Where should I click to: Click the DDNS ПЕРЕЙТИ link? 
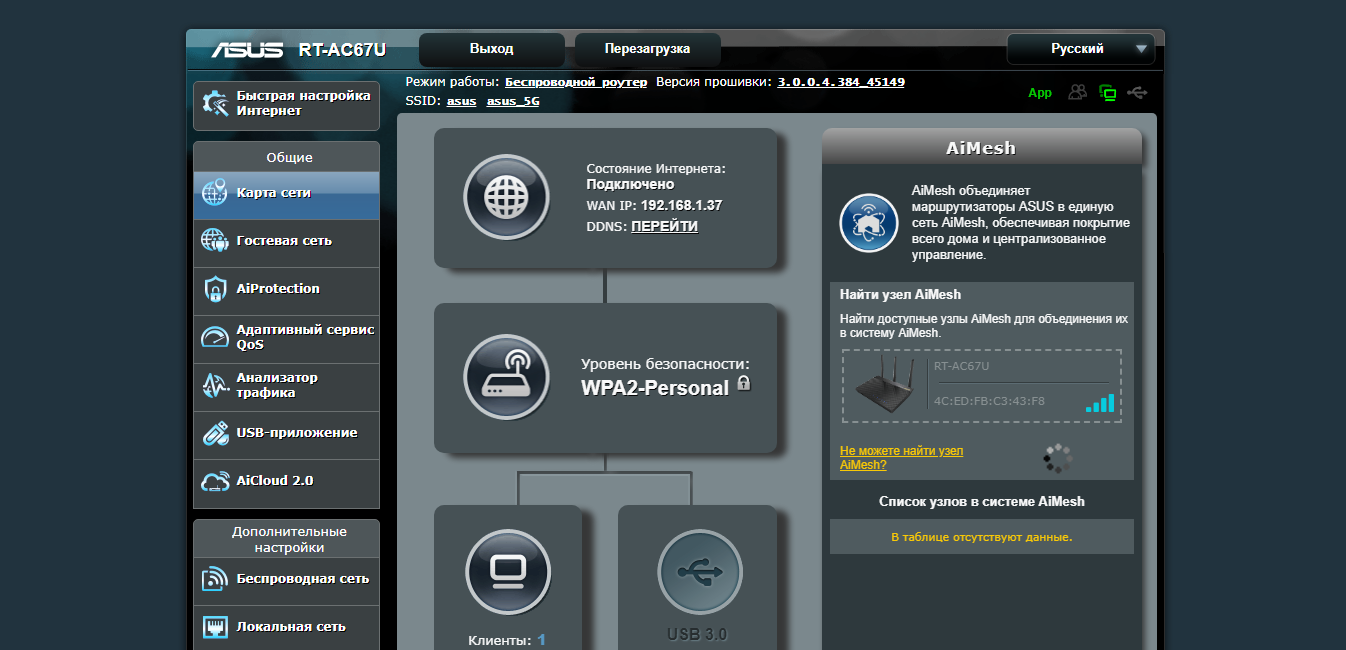coord(665,227)
